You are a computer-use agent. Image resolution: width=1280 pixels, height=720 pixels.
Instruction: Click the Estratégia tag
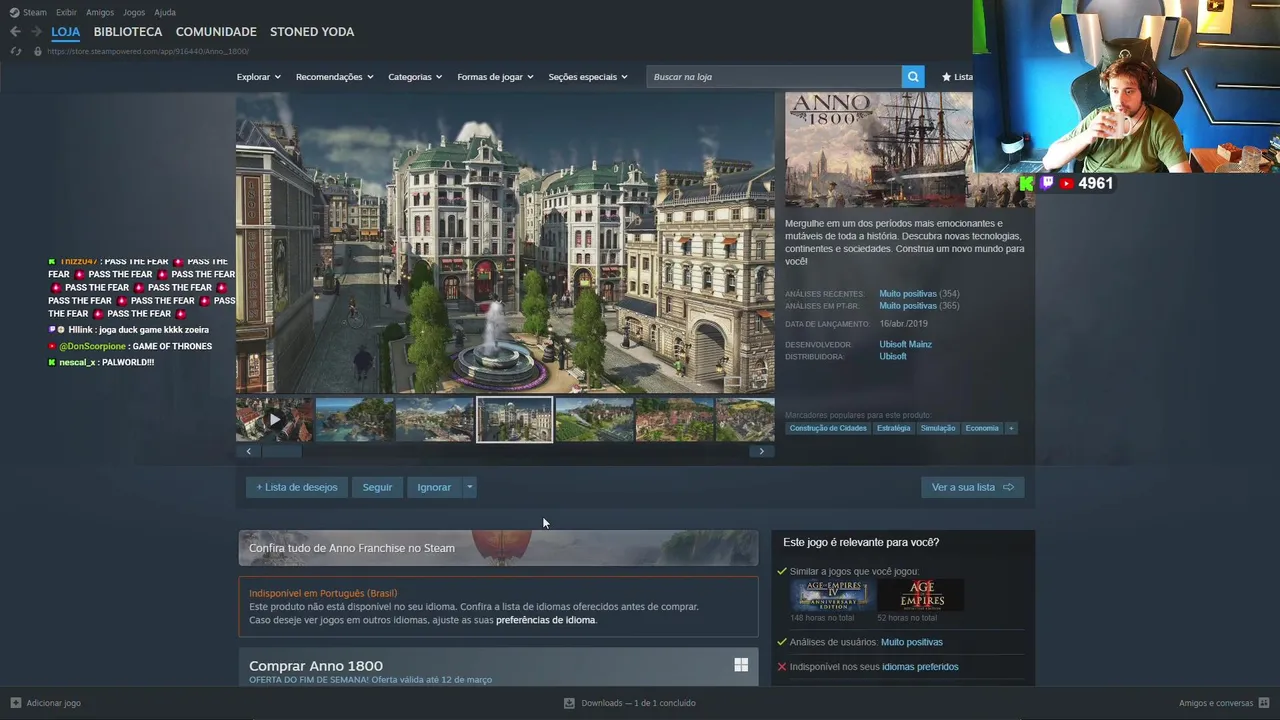tap(893, 428)
